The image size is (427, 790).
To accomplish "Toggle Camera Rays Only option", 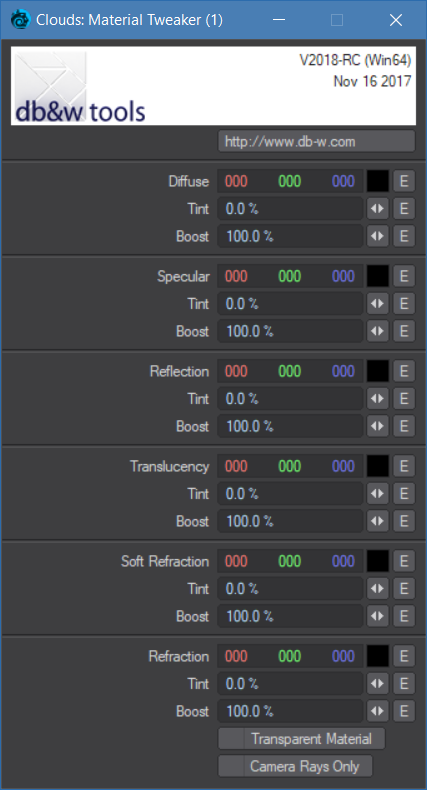I will pyautogui.click(x=295, y=766).
